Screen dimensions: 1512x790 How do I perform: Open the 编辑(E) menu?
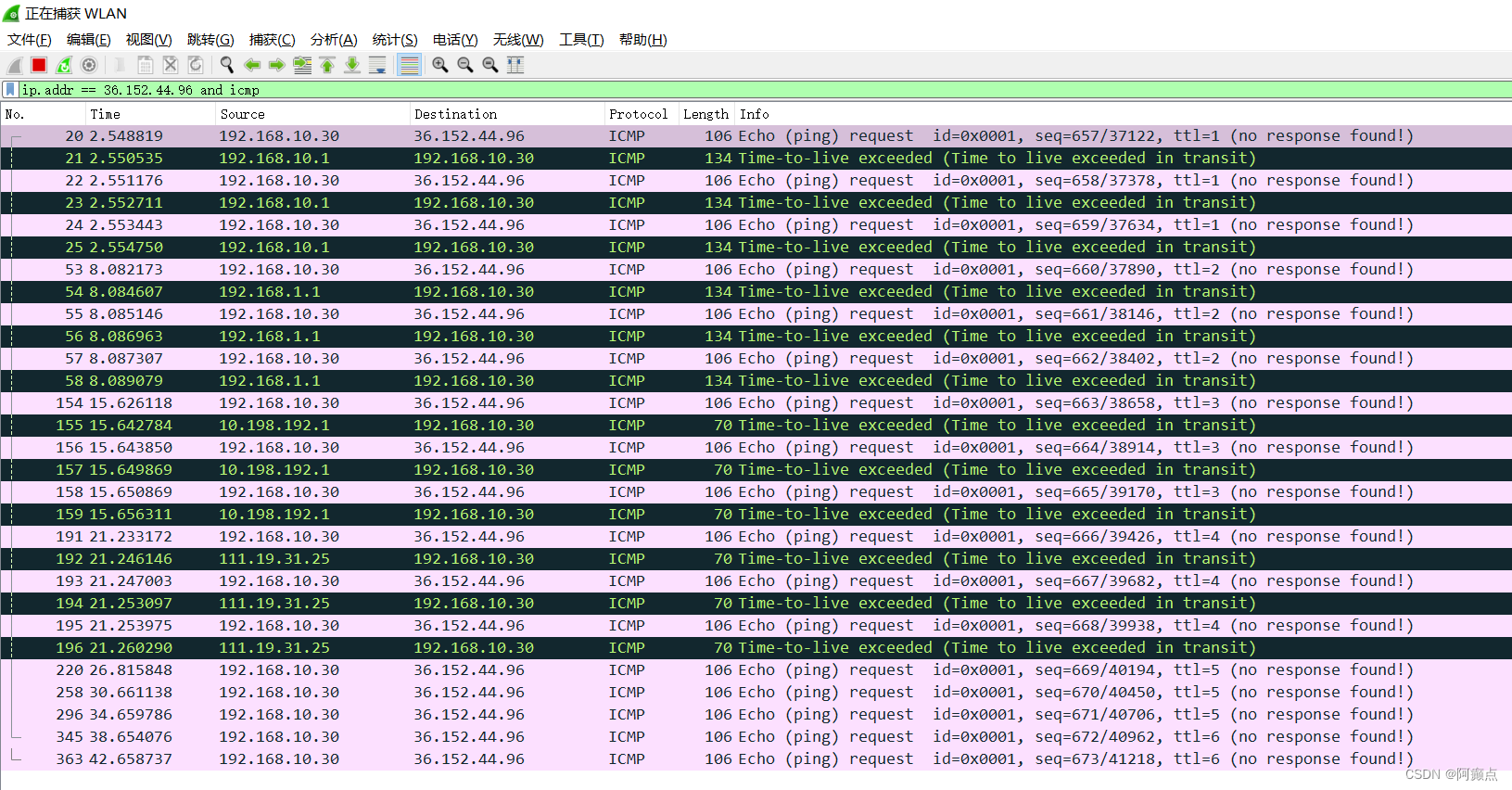coord(89,40)
